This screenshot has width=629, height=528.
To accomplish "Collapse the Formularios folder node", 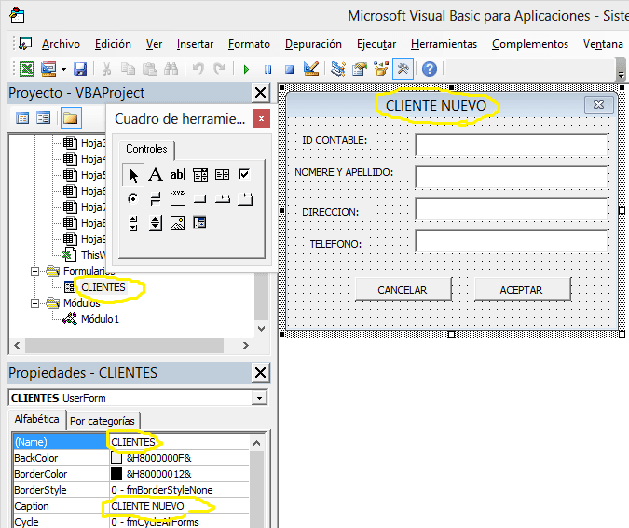I will click(x=35, y=272).
